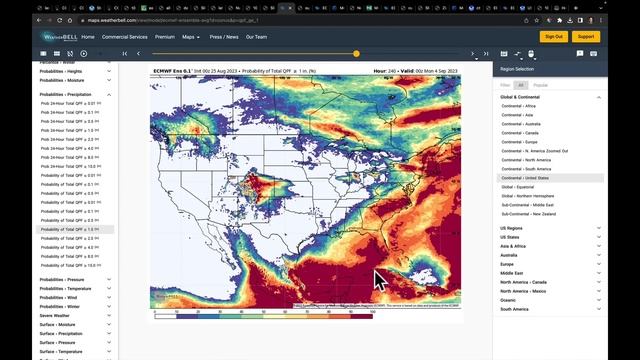This screenshot has height=360, width=640.
Task: Open Chrome downloads icon
Action: [x=570, y=20]
